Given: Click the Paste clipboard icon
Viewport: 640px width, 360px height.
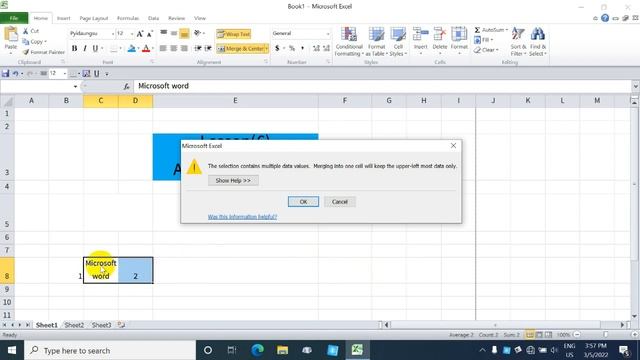Looking at the screenshot, I should pyautogui.click(x=11, y=35).
